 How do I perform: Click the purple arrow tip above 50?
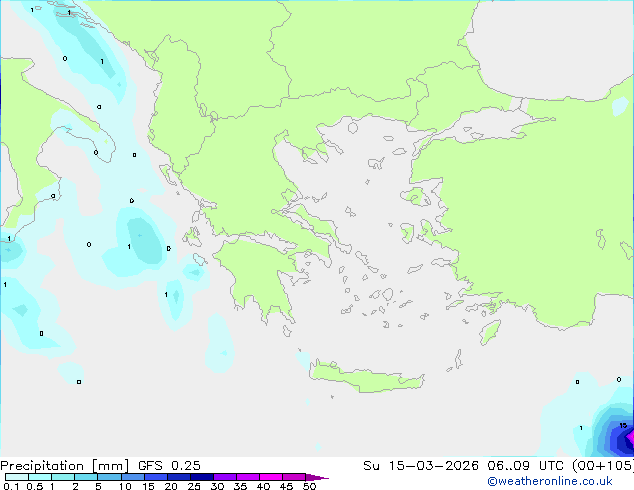317,477
